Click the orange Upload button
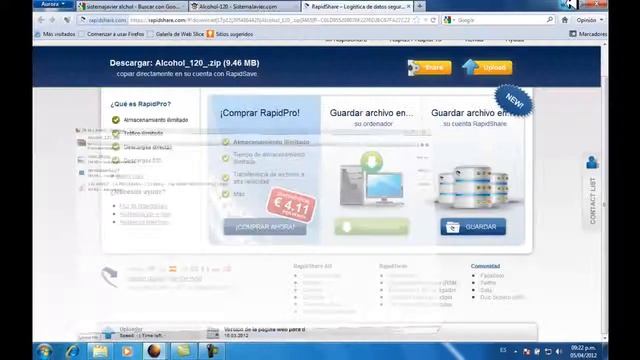Image resolution: width=640 pixels, height=360 pixels. click(x=488, y=67)
